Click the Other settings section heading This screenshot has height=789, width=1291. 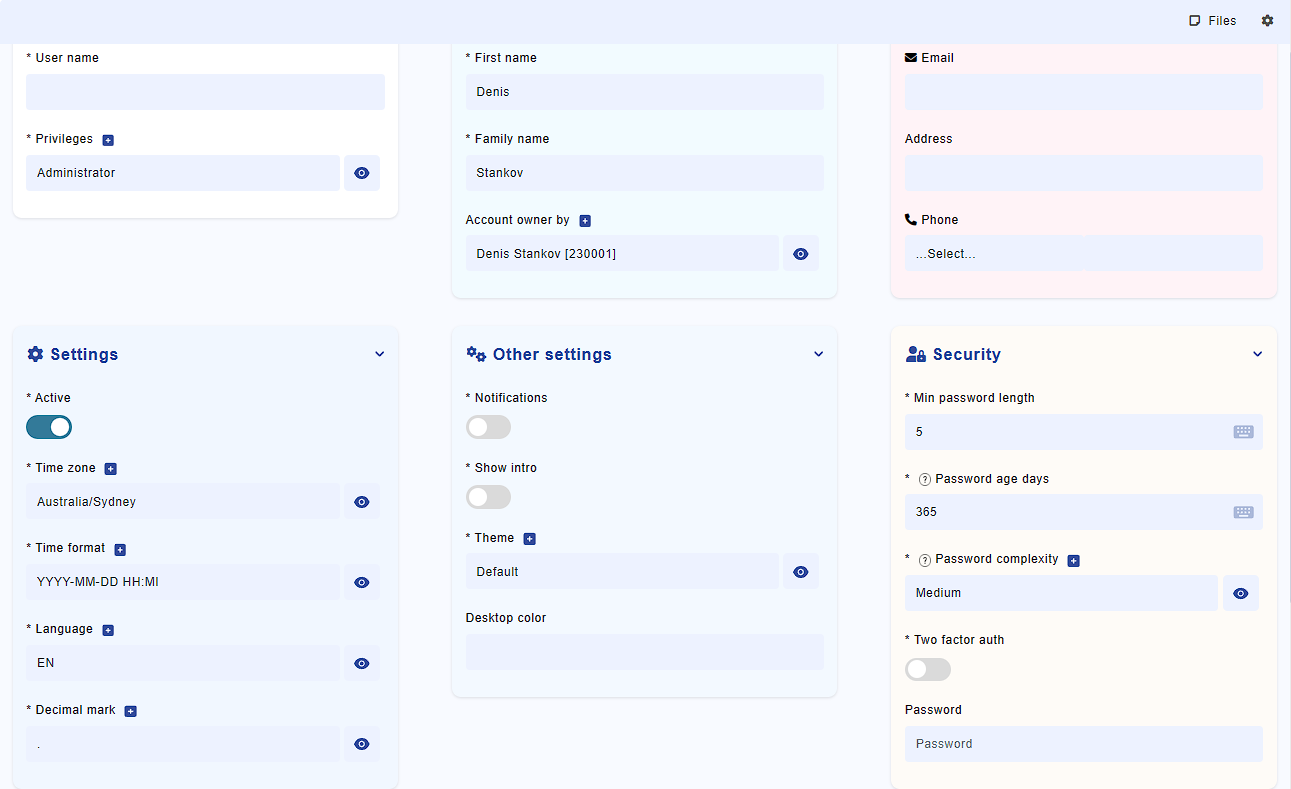552,355
